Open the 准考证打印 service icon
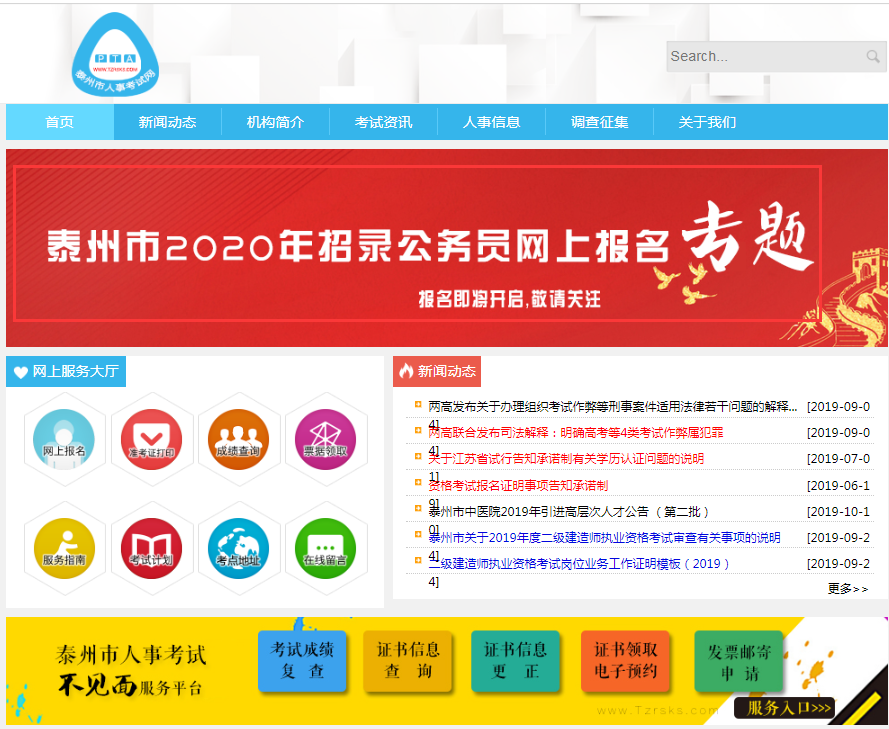Screen dimensions: 889x729 point(151,439)
